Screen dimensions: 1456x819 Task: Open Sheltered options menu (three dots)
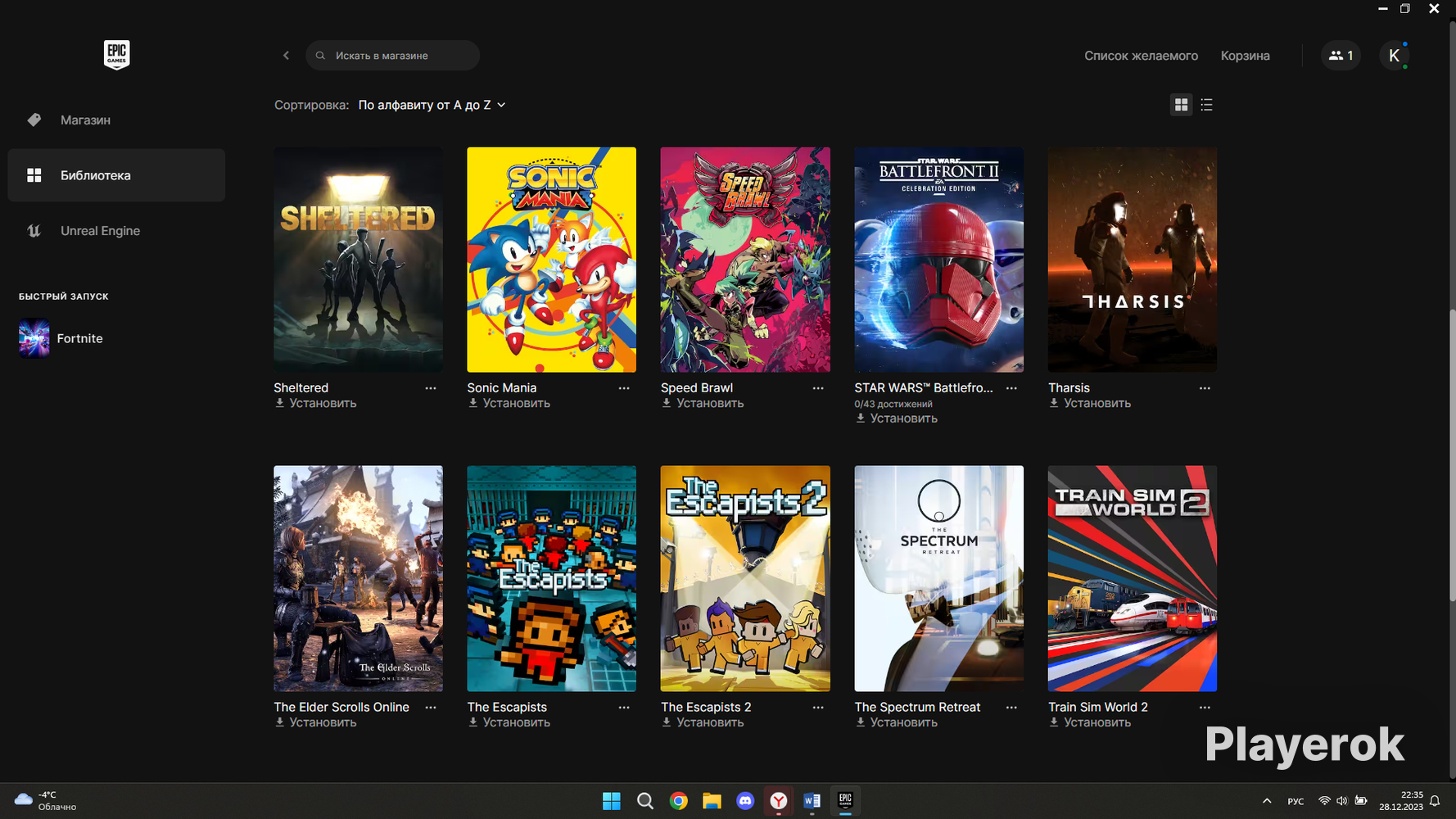tap(431, 388)
